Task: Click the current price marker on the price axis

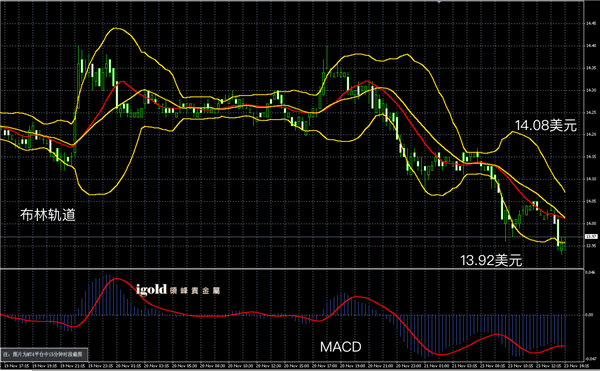Action: point(591,237)
